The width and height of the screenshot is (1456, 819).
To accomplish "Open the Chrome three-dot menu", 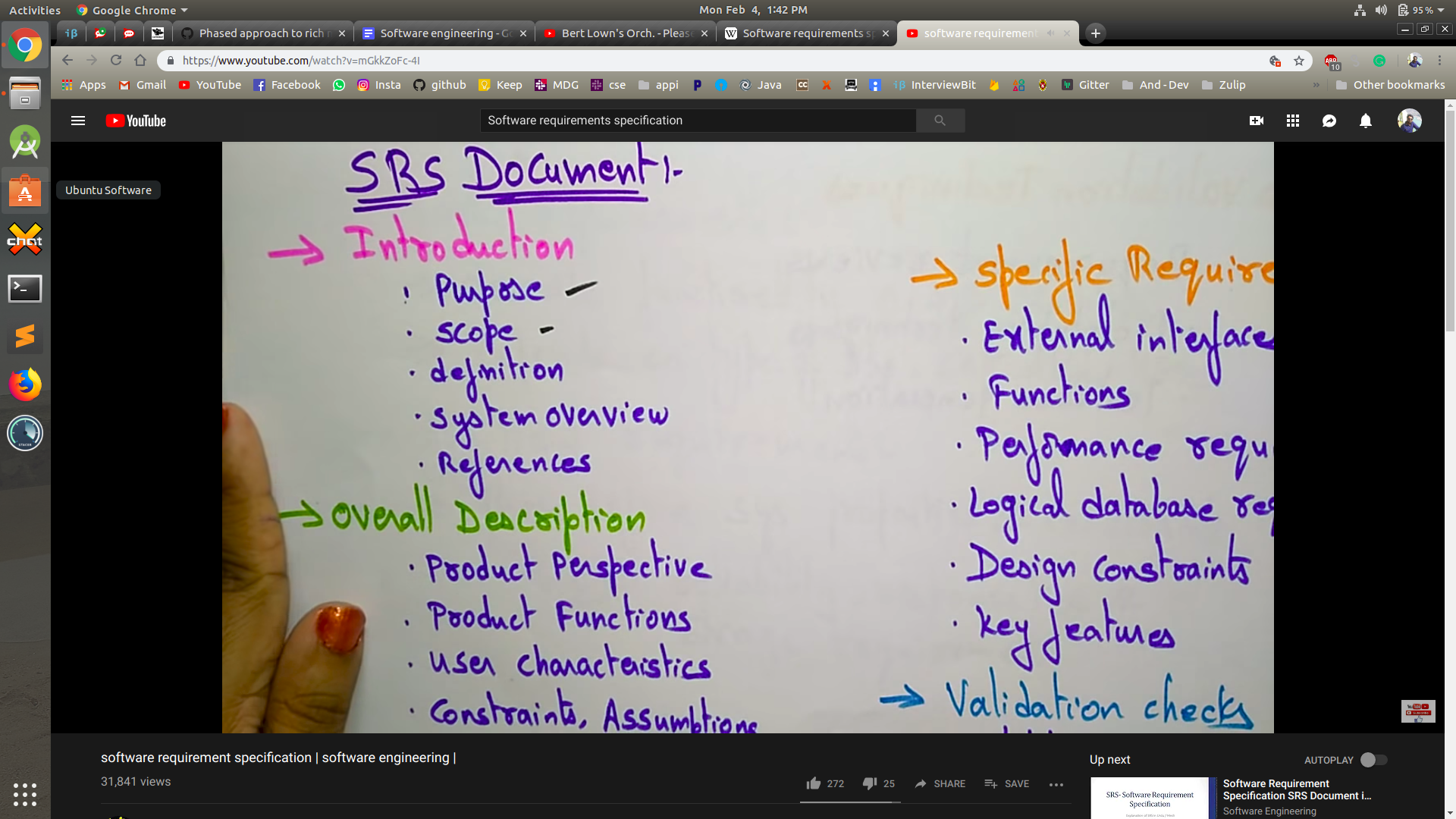I will (1439, 61).
